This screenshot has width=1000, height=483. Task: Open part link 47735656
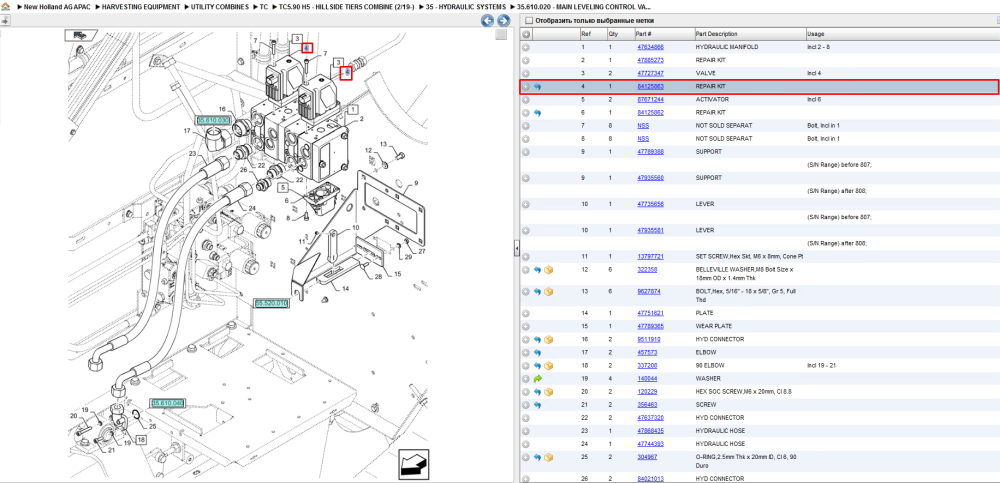click(x=651, y=204)
